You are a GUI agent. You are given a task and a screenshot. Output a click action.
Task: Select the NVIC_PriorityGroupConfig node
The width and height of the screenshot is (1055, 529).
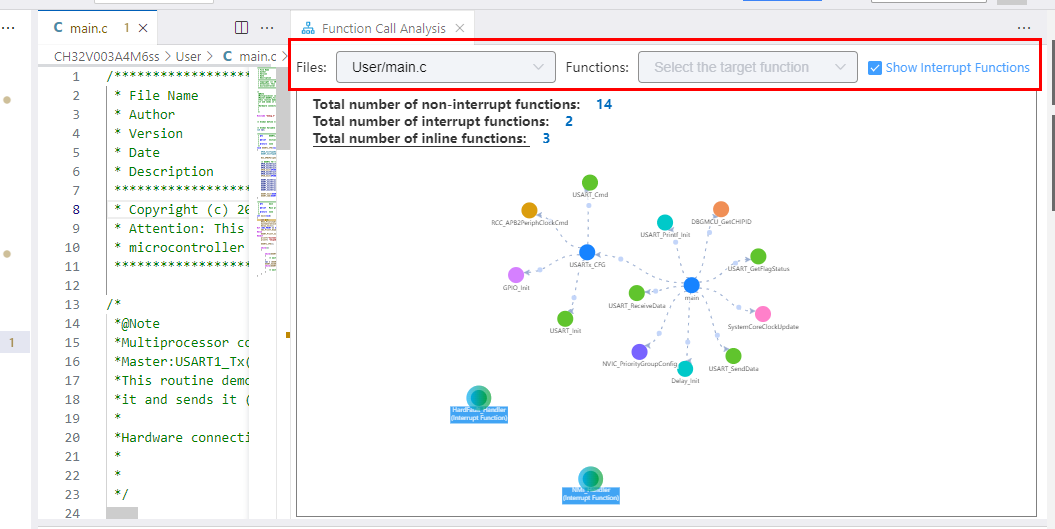point(639,351)
